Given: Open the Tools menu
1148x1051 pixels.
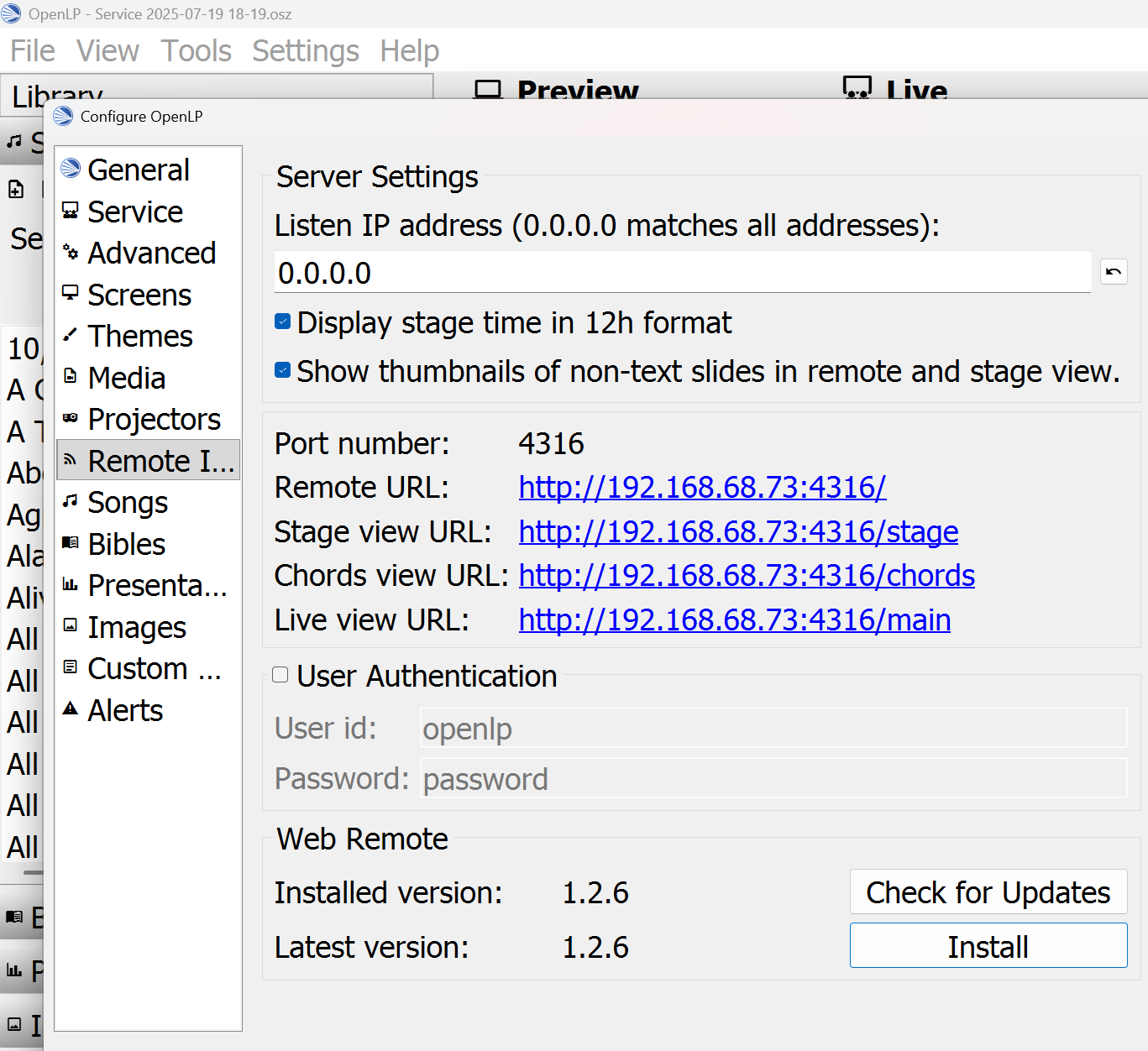Looking at the screenshot, I should (196, 51).
